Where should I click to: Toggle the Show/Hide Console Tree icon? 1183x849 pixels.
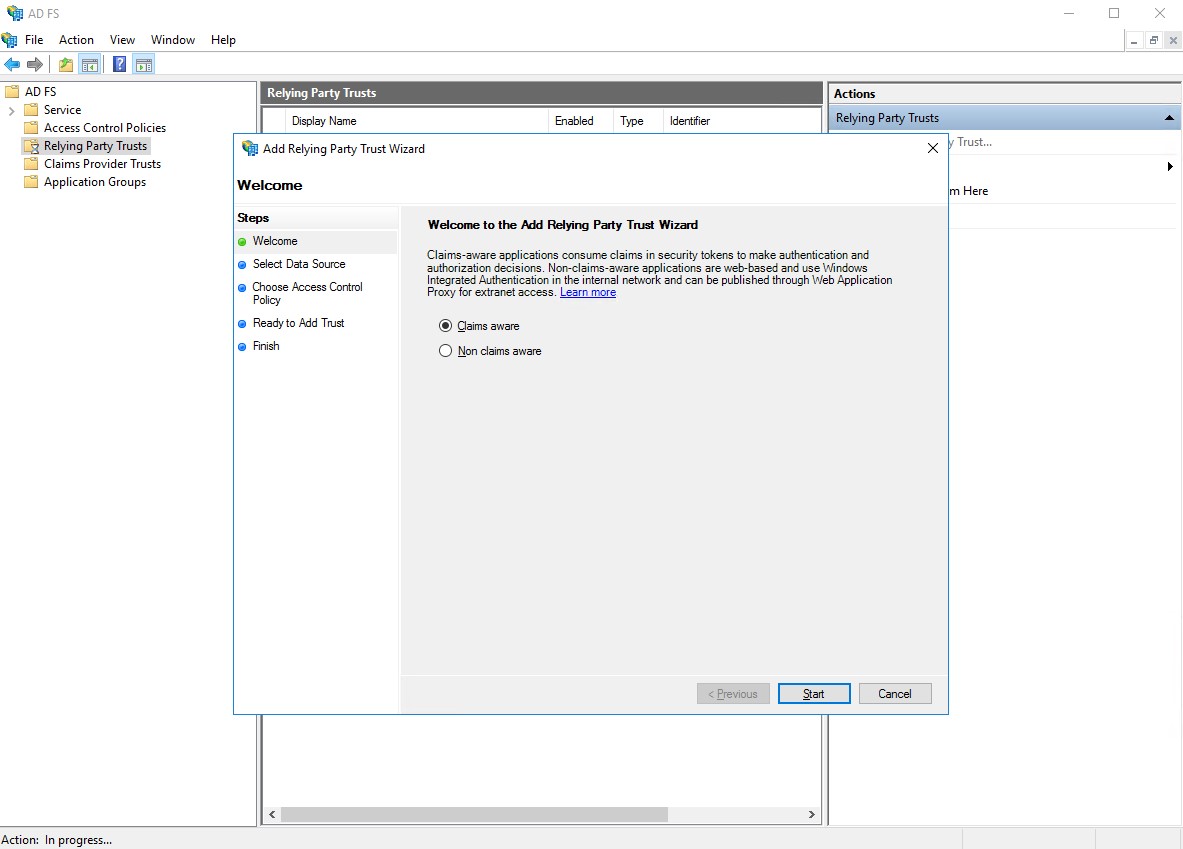(x=89, y=63)
